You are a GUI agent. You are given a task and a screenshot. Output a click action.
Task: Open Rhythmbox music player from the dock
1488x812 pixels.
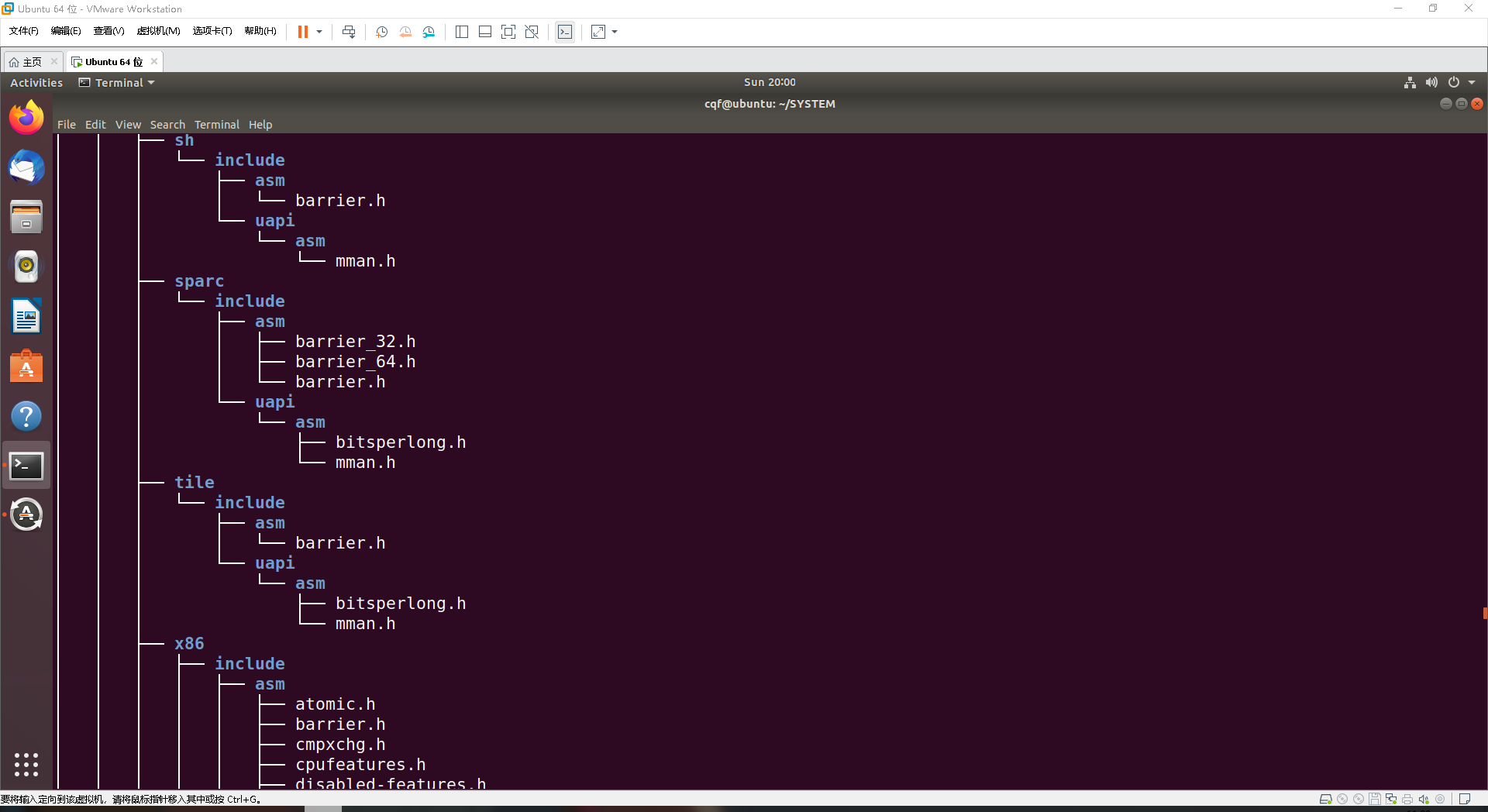pos(26,266)
